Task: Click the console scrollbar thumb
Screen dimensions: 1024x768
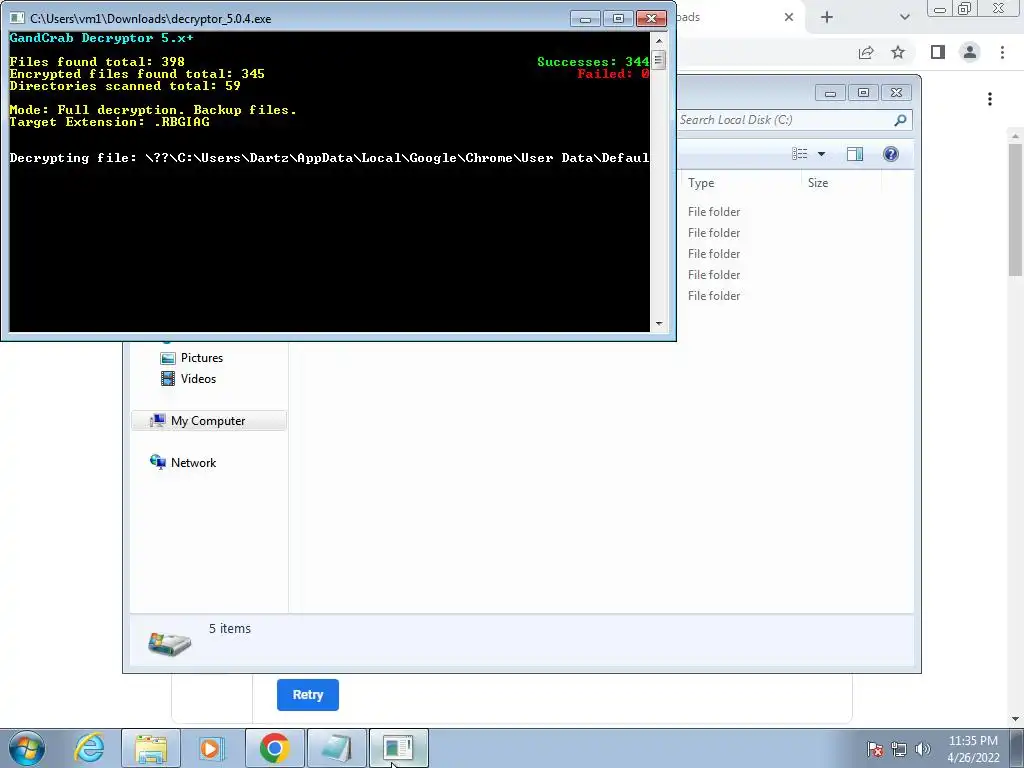Action: [658, 61]
